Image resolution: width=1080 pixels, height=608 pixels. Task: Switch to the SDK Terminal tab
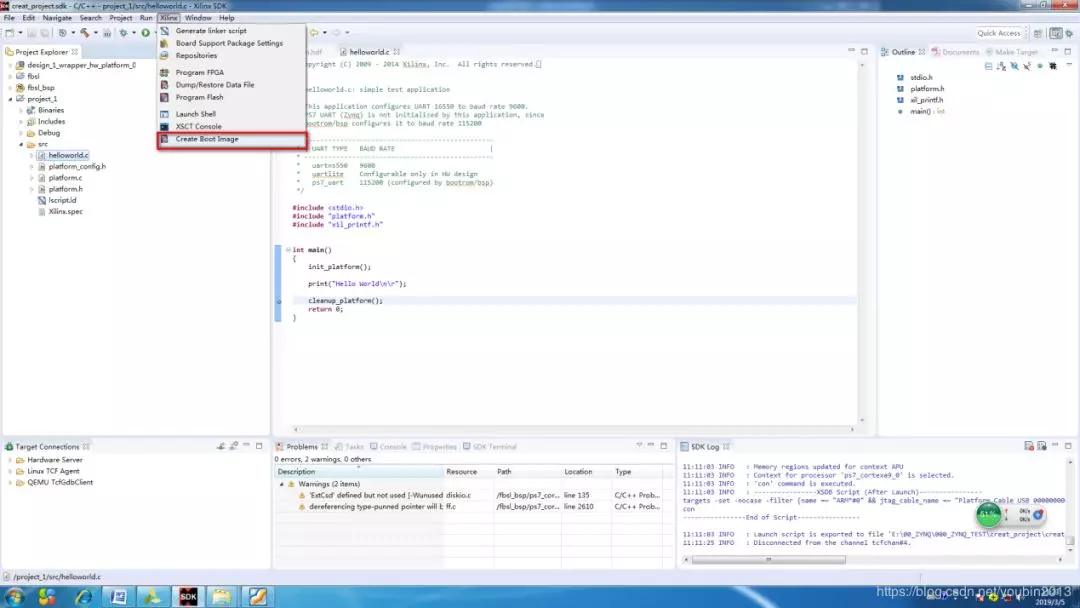tap(495, 447)
